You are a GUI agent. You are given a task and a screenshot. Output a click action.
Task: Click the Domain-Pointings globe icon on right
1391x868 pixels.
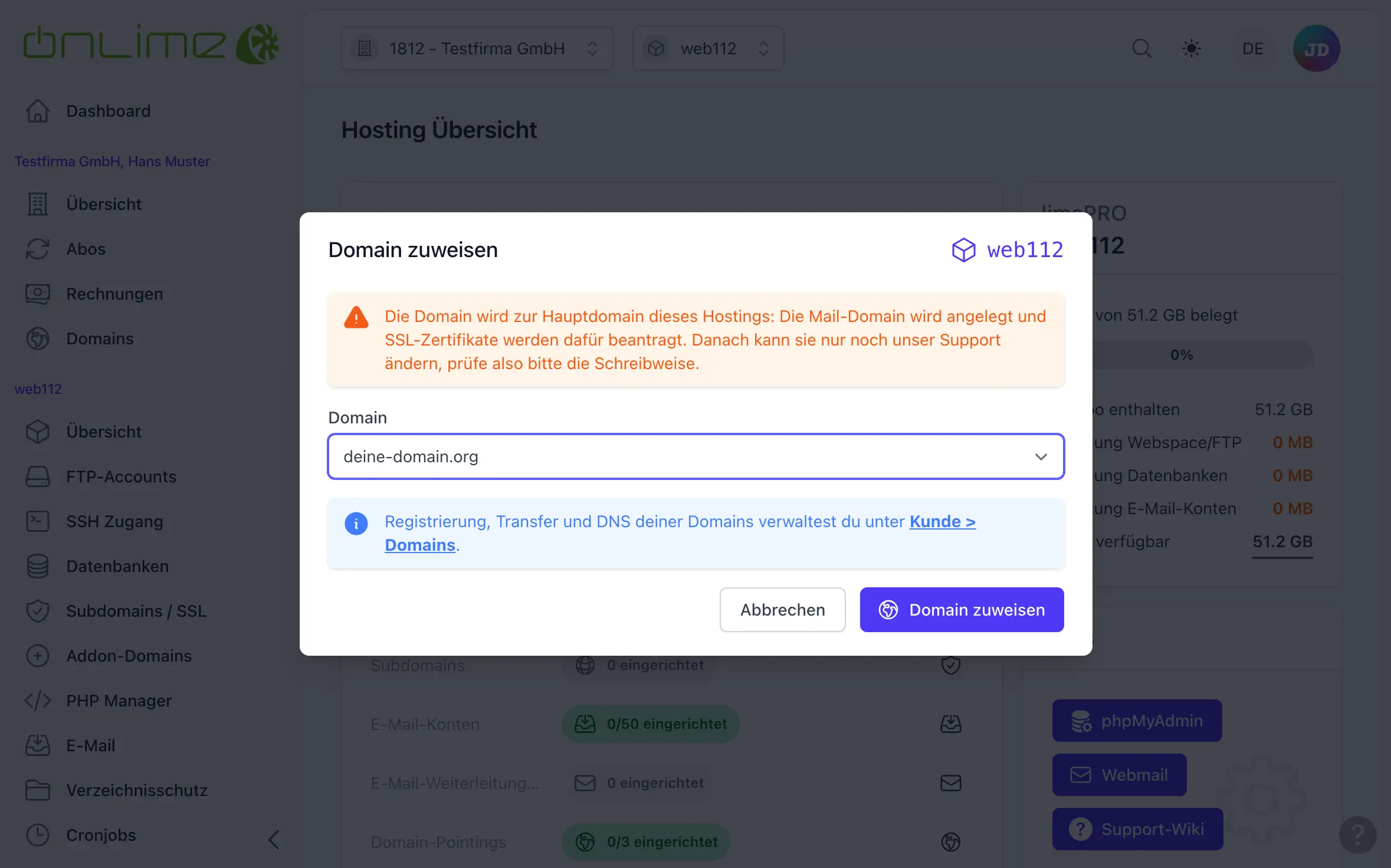(x=950, y=841)
